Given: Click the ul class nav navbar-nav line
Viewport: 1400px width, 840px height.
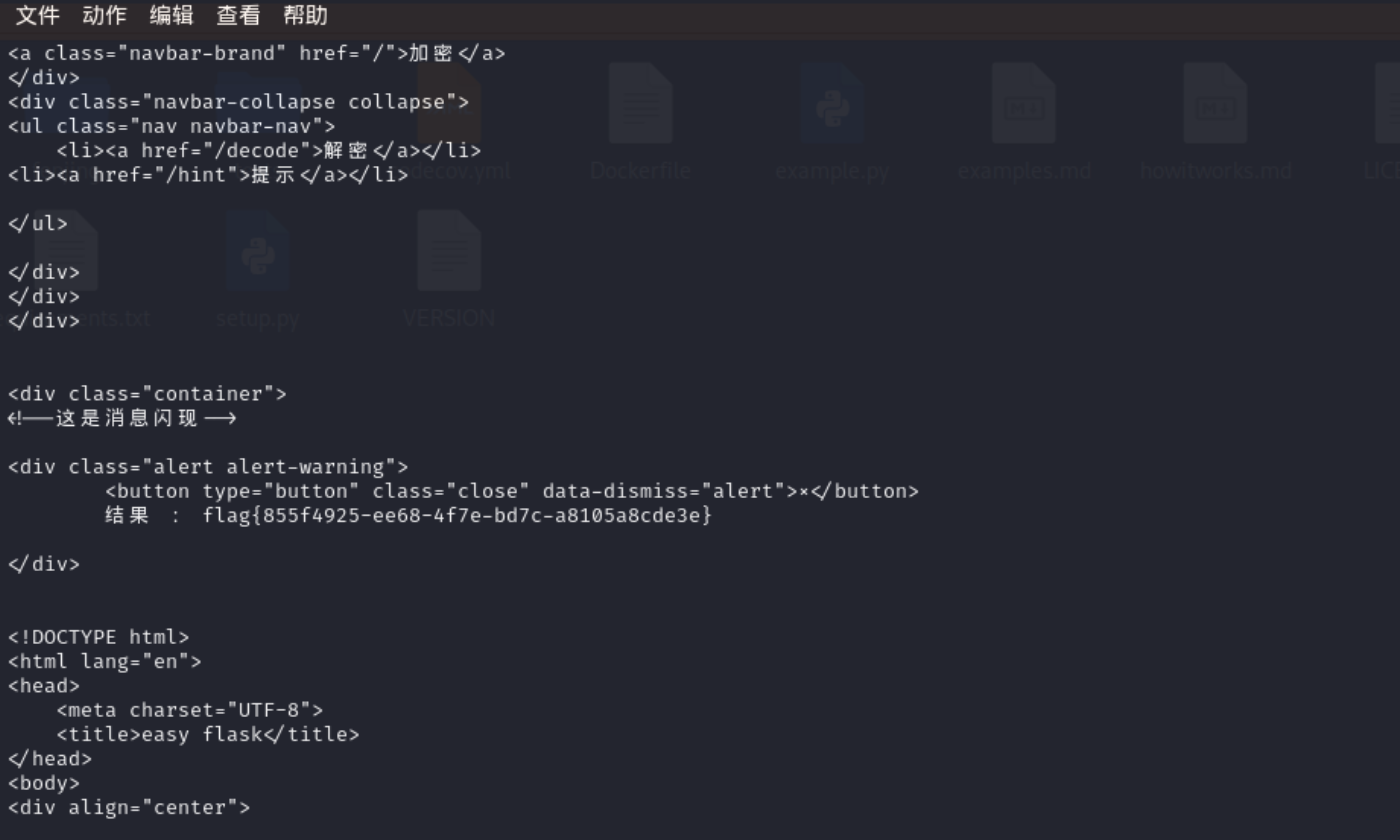Looking at the screenshot, I should pyautogui.click(x=172, y=126).
